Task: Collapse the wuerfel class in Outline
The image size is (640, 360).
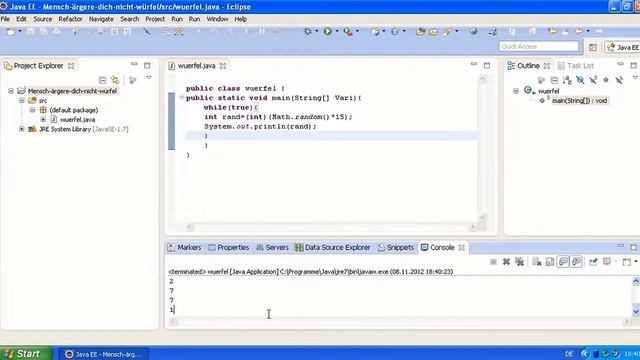Action: tap(516, 91)
